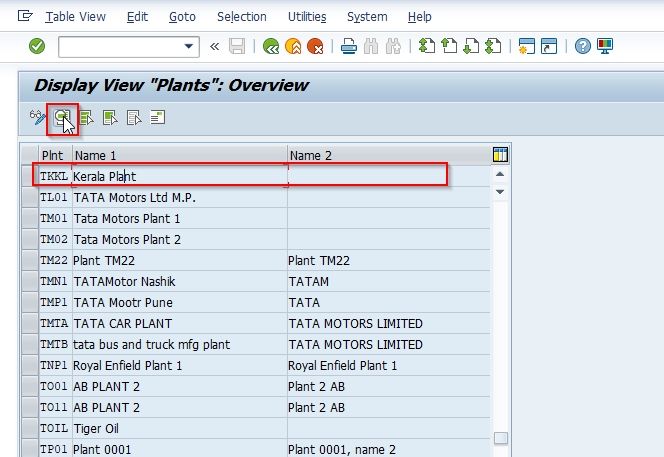Collapse command field with double chevron

pyautogui.click(x=215, y=46)
